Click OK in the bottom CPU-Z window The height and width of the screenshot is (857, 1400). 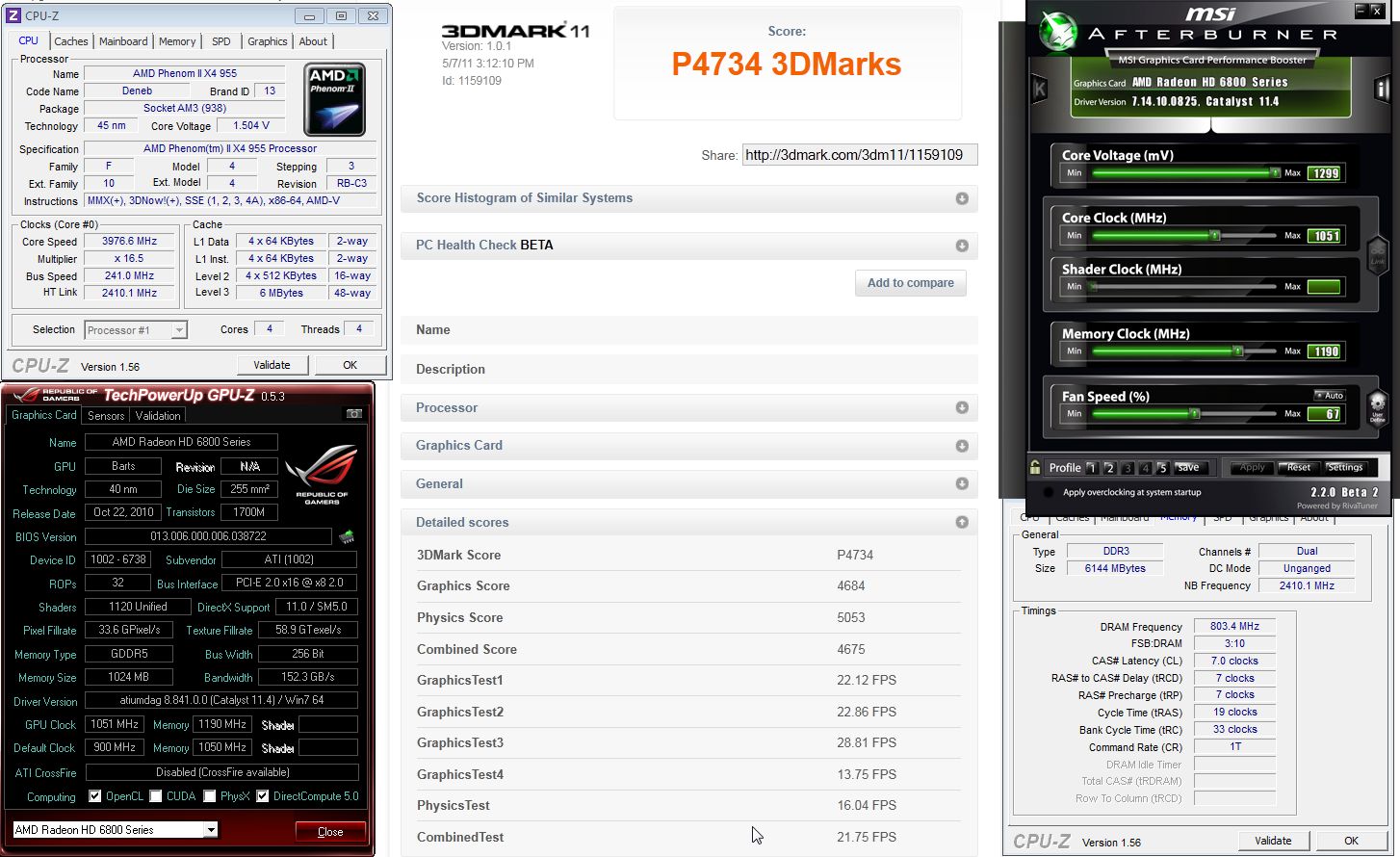tap(1352, 841)
